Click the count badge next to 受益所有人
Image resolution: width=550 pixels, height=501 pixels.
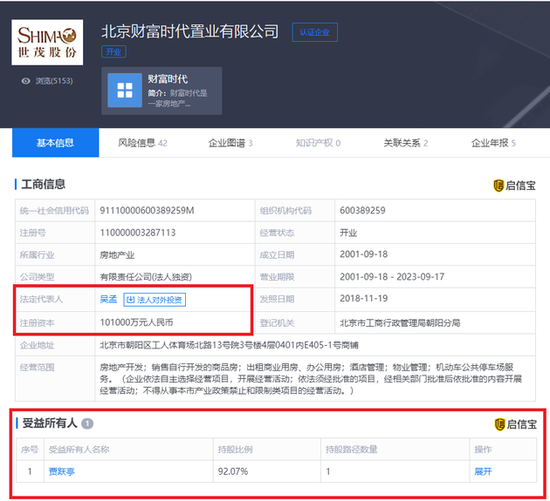pyautogui.click(x=87, y=424)
